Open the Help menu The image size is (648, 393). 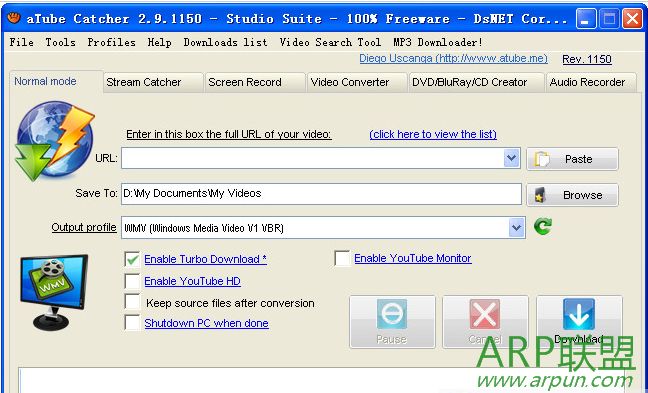[x=160, y=42]
